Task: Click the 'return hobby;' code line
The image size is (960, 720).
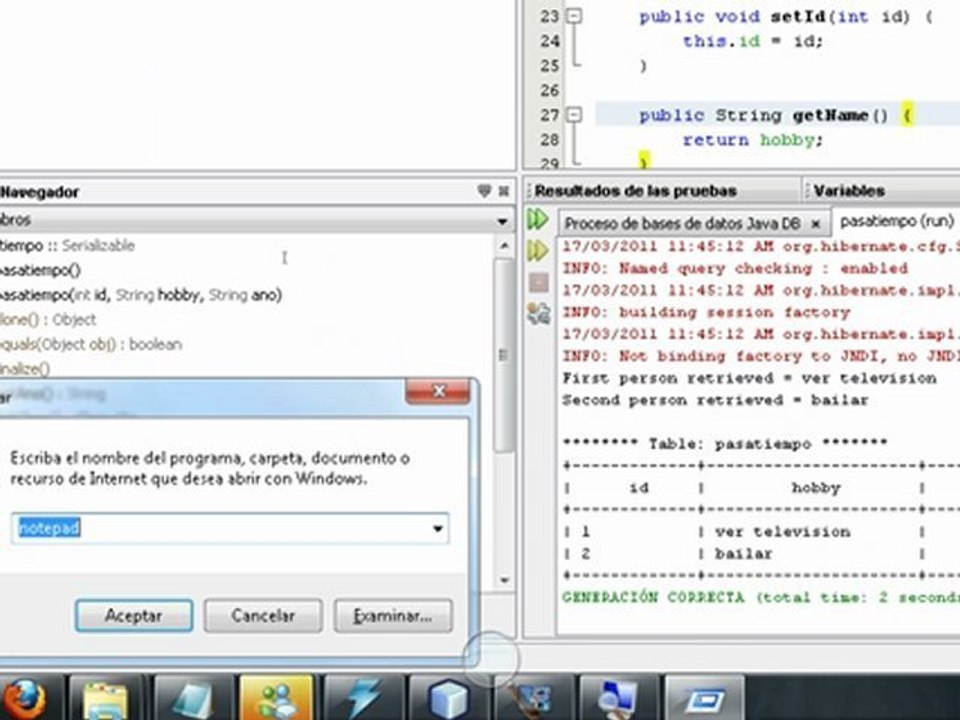Action: tap(752, 140)
